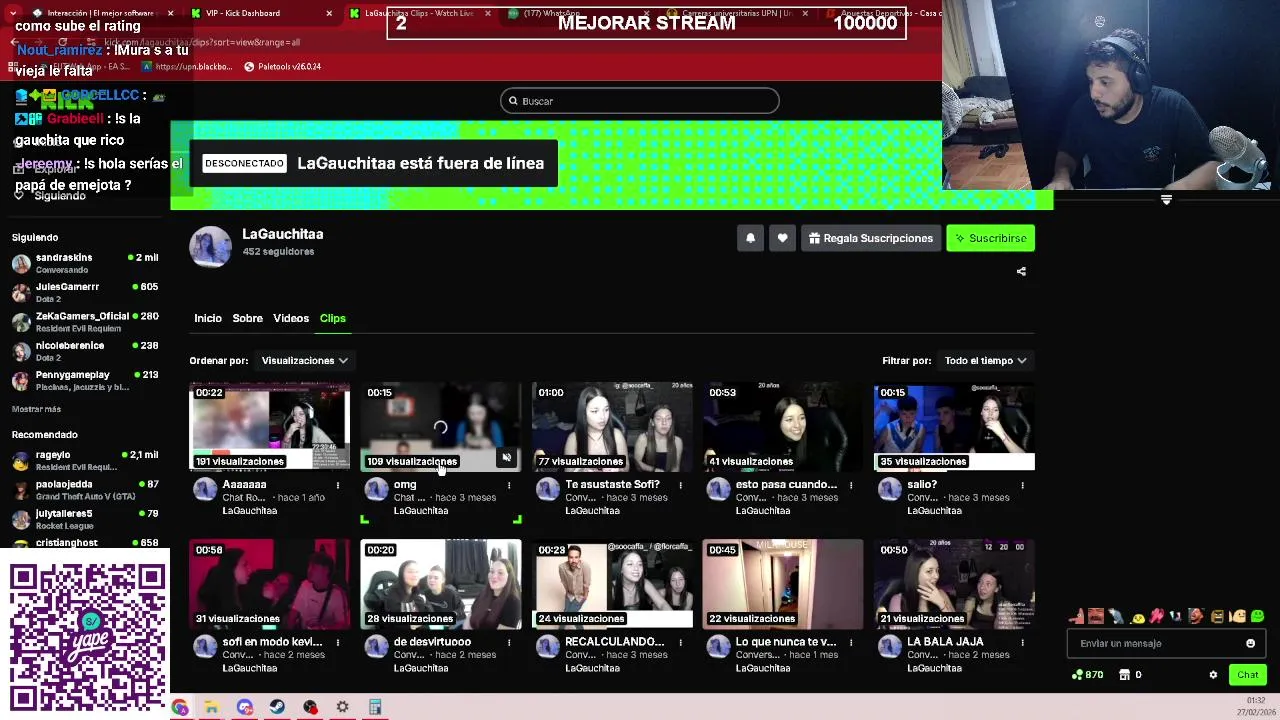This screenshot has width=1280, height=720.
Task: Open rageylo in Recomendado list
Action: 85,460
